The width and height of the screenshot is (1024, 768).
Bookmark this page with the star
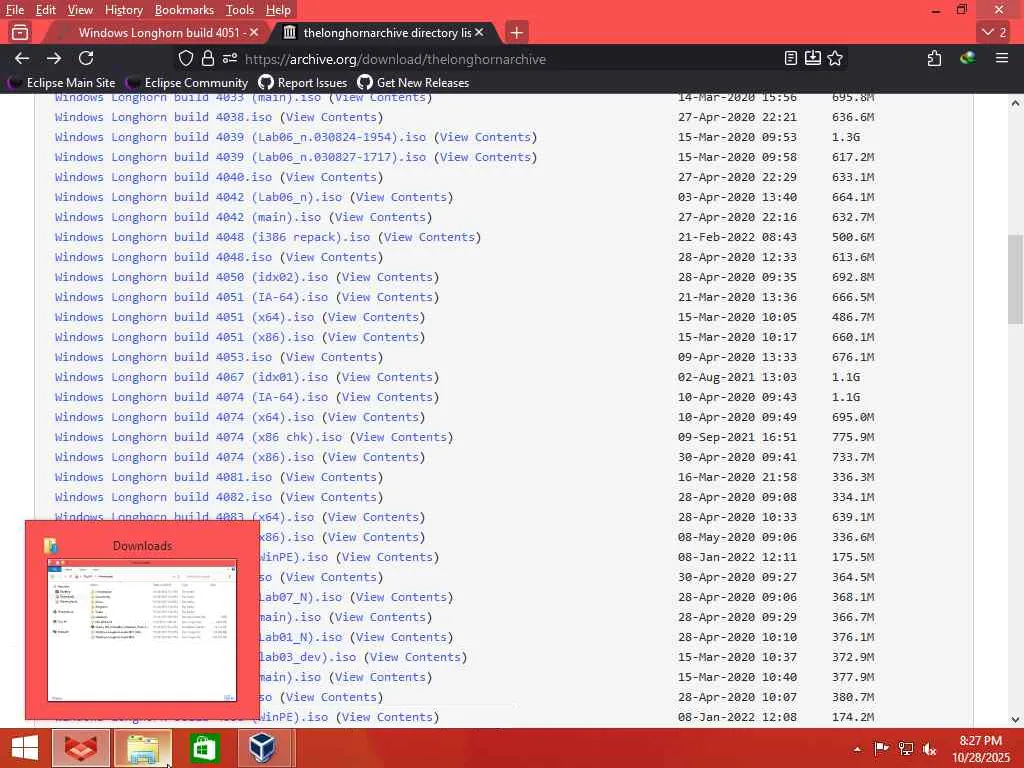pyautogui.click(x=835, y=58)
